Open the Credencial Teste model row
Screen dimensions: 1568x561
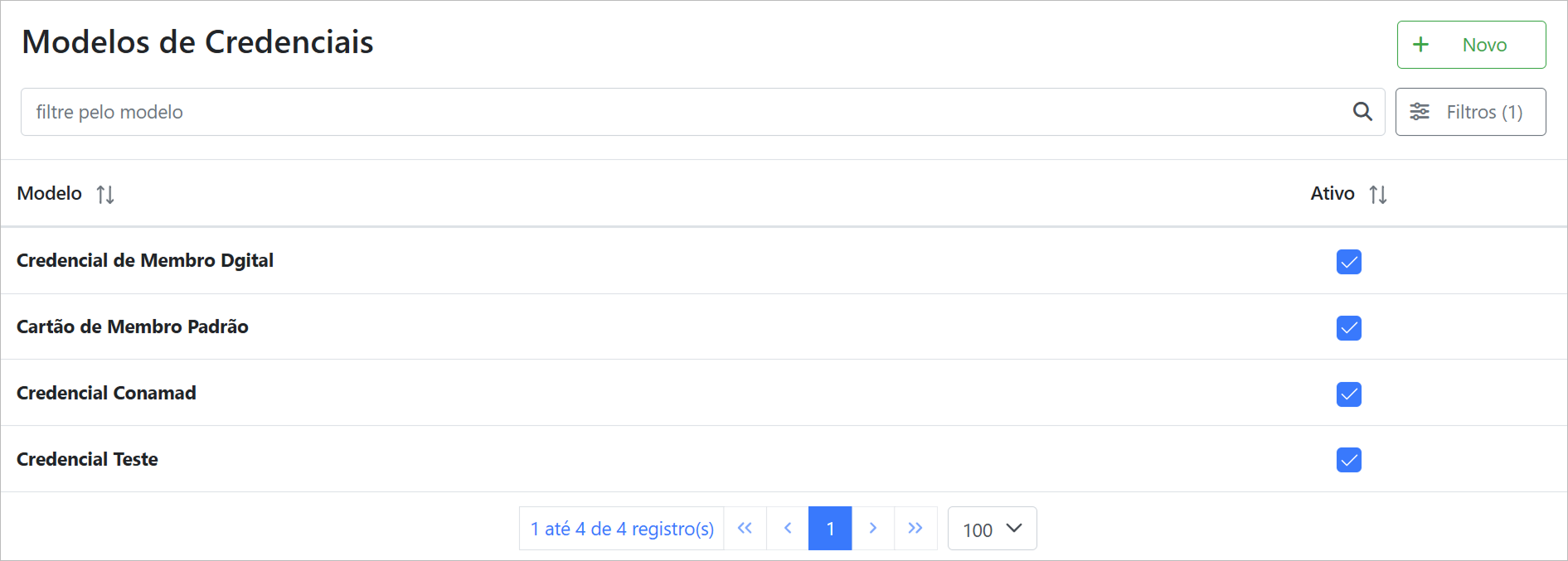click(x=88, y=459)
